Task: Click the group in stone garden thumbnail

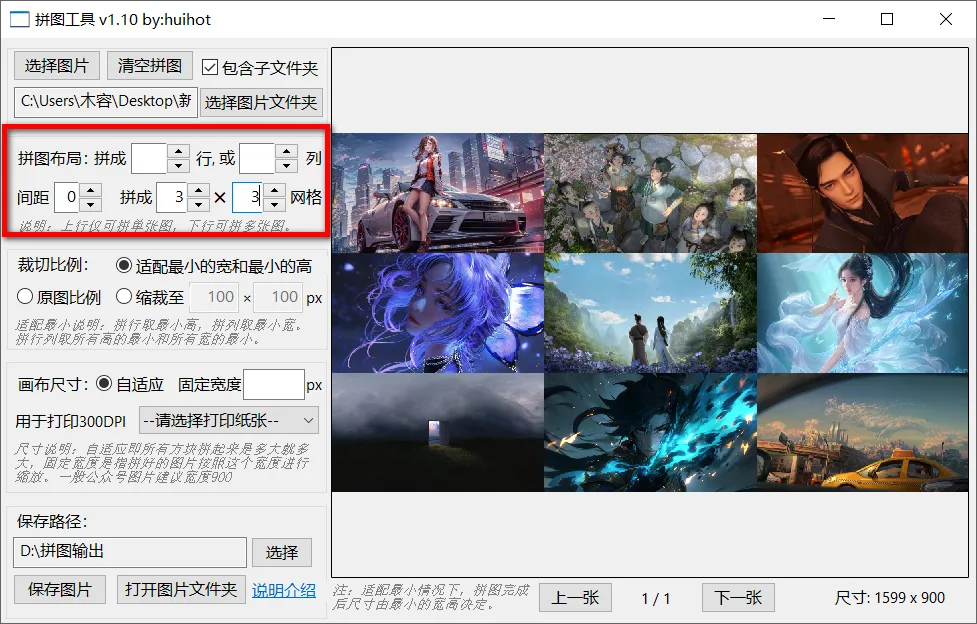Action: coord(651,193)
